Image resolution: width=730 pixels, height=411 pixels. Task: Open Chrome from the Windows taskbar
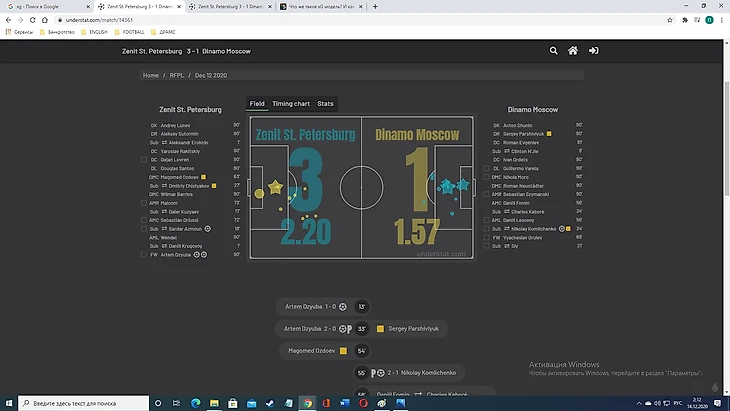click(x=308, y=403)
